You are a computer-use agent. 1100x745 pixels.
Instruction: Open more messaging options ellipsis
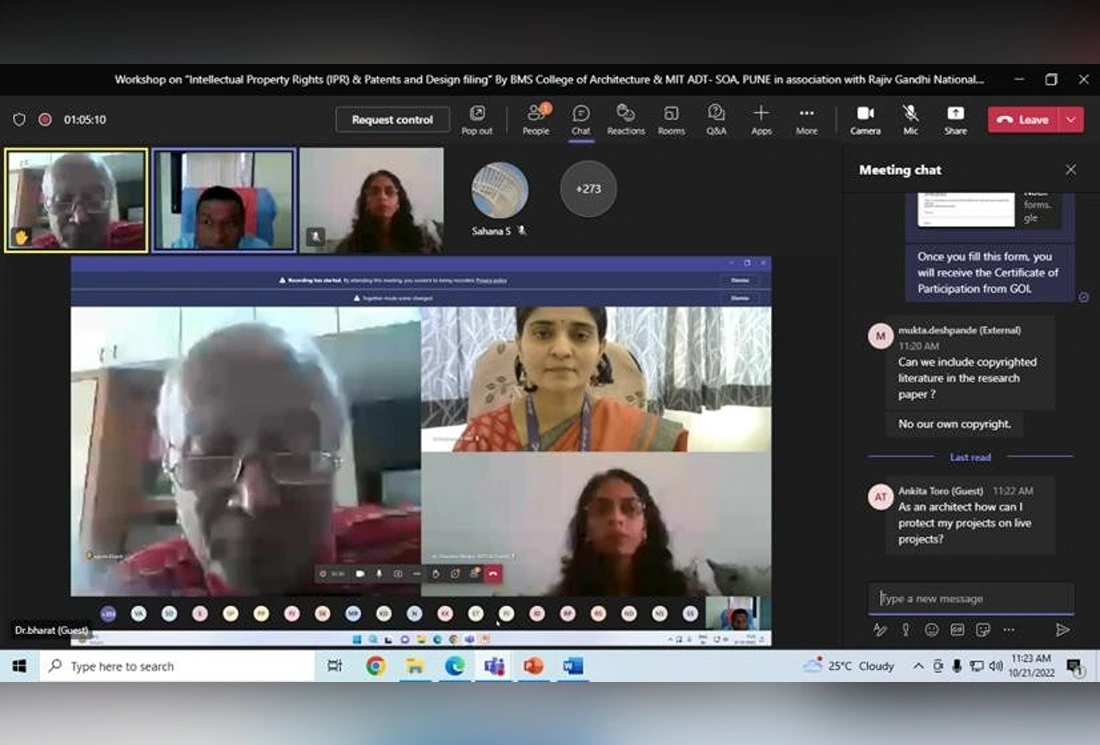pyautogui.click(x=1009, y=630)
